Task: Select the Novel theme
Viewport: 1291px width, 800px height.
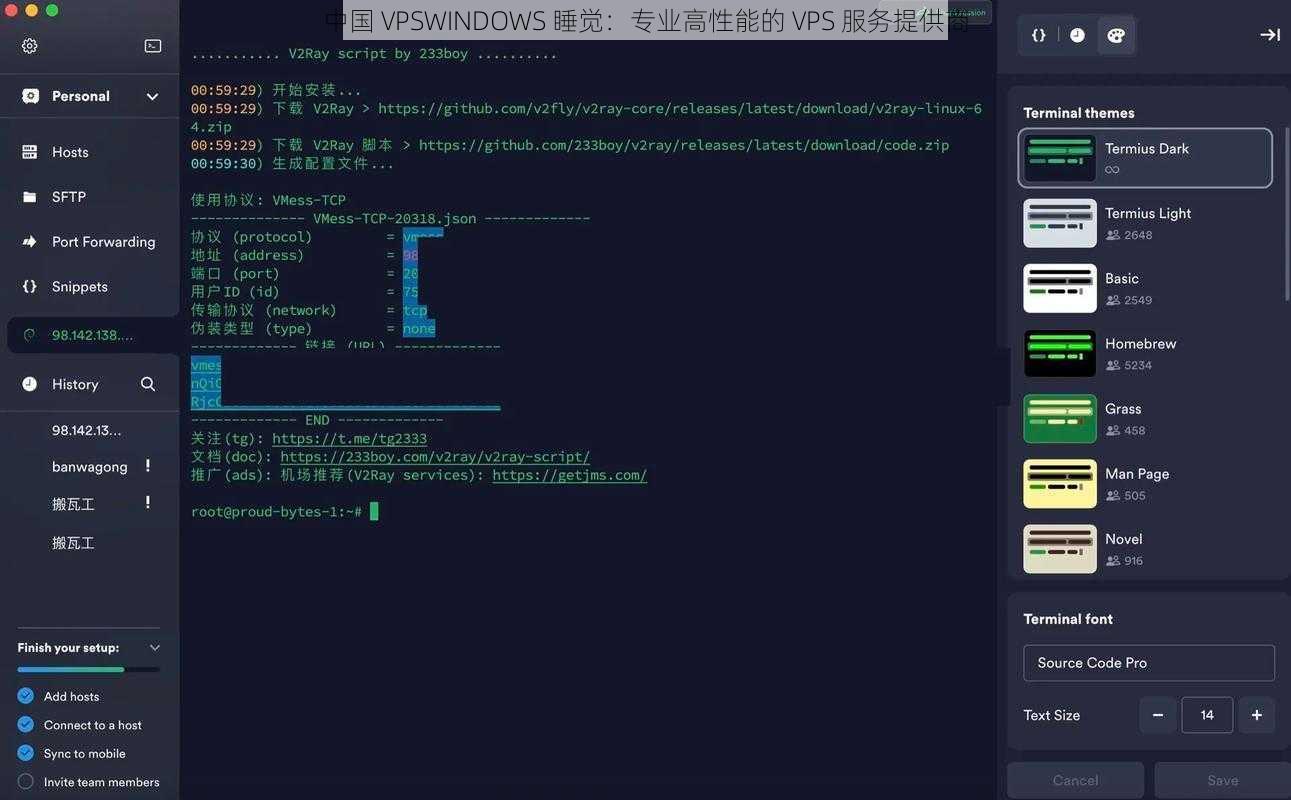Action: (x=1145, y=548)
